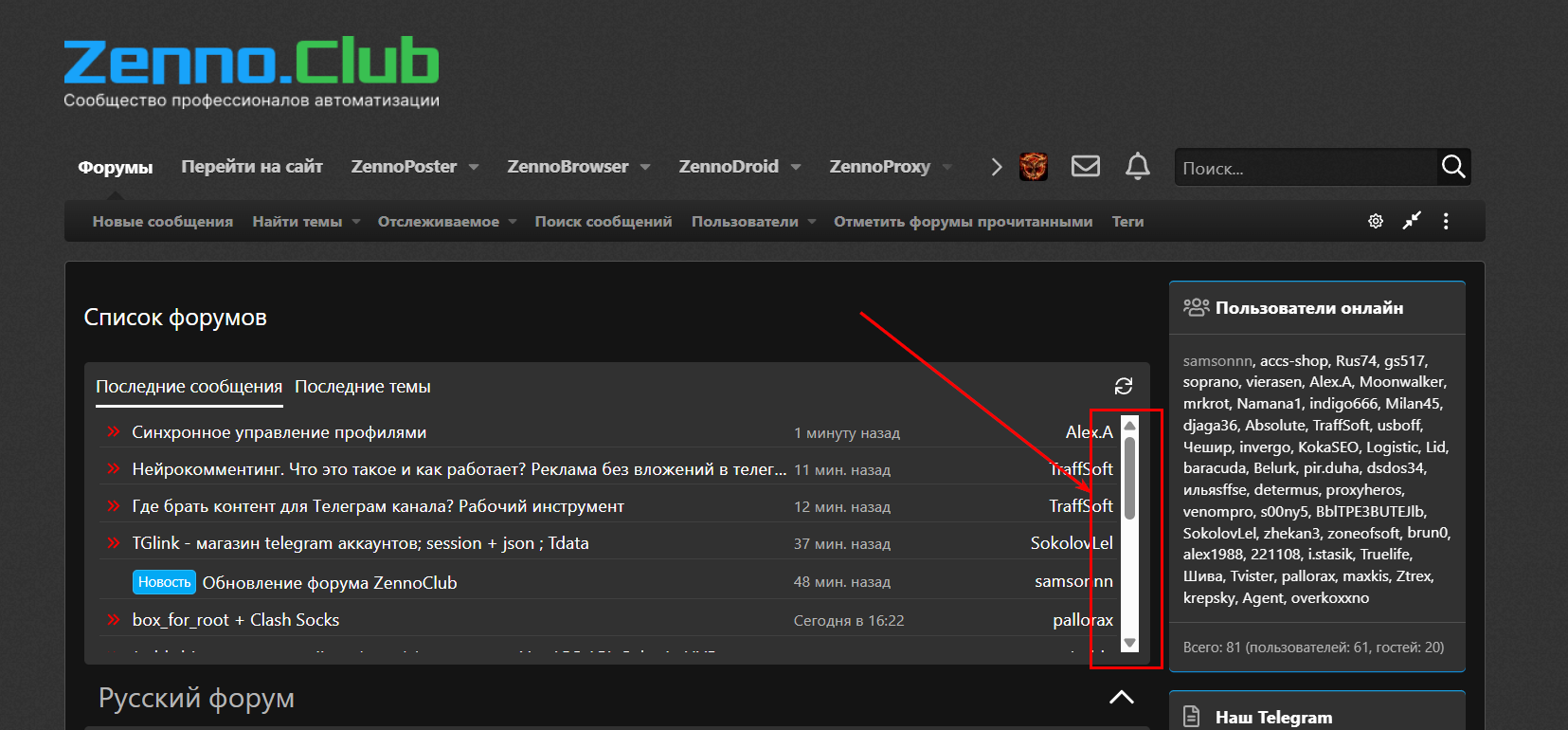
Task: Collapse the Русский форум section
Action: click(x=1122, y=698)
